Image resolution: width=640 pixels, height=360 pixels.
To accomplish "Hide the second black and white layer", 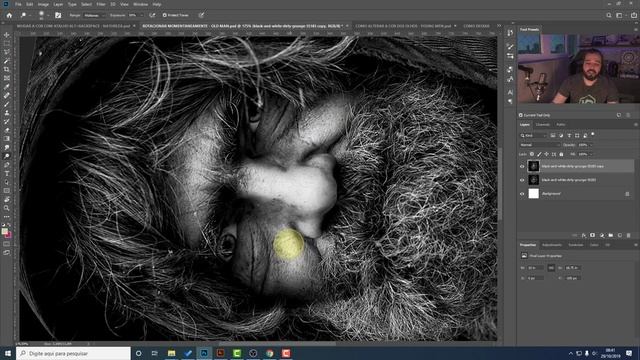I will (x=522, y=180).
